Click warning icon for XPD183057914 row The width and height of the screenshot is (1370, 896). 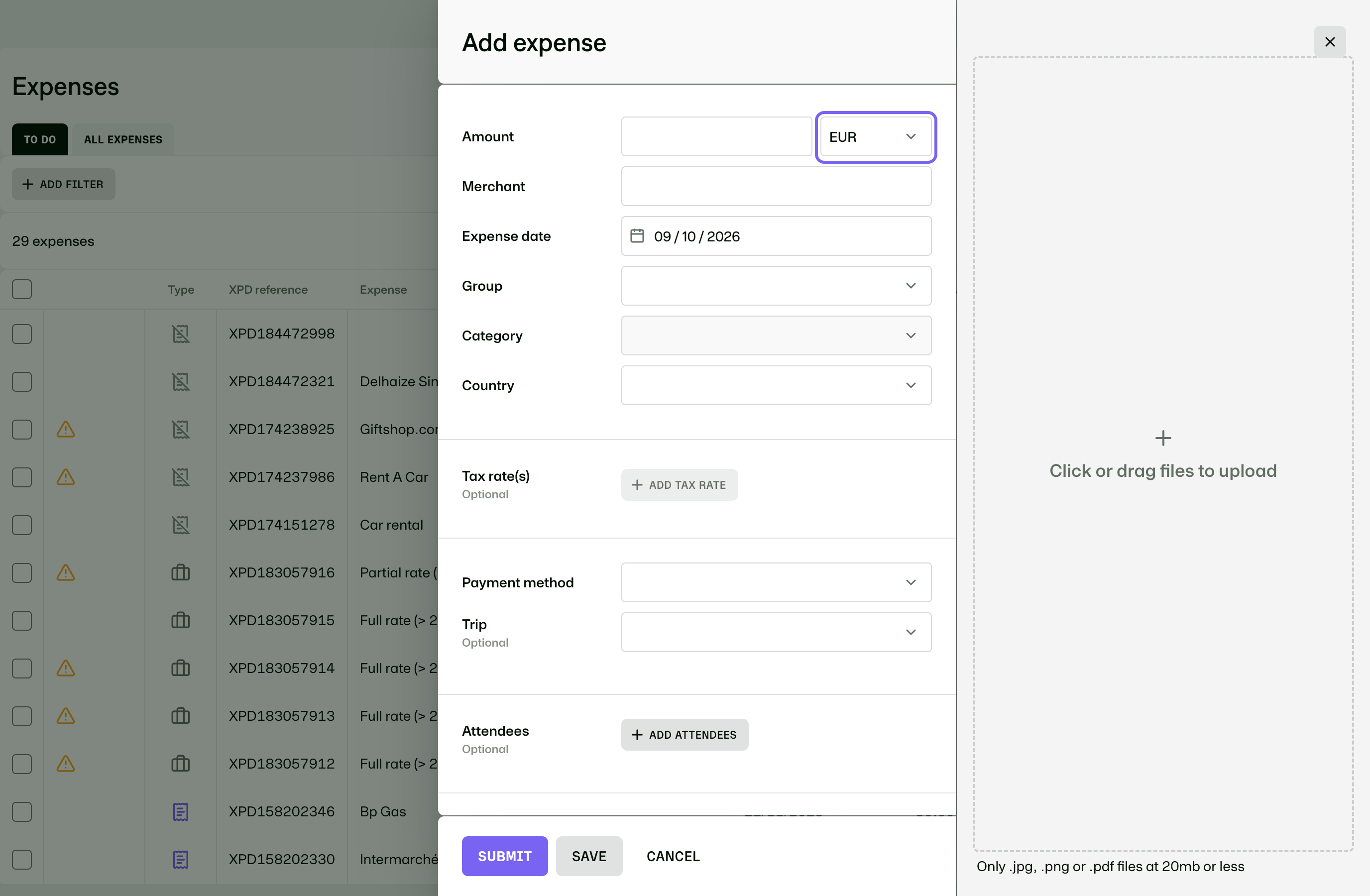coord(66,668)
